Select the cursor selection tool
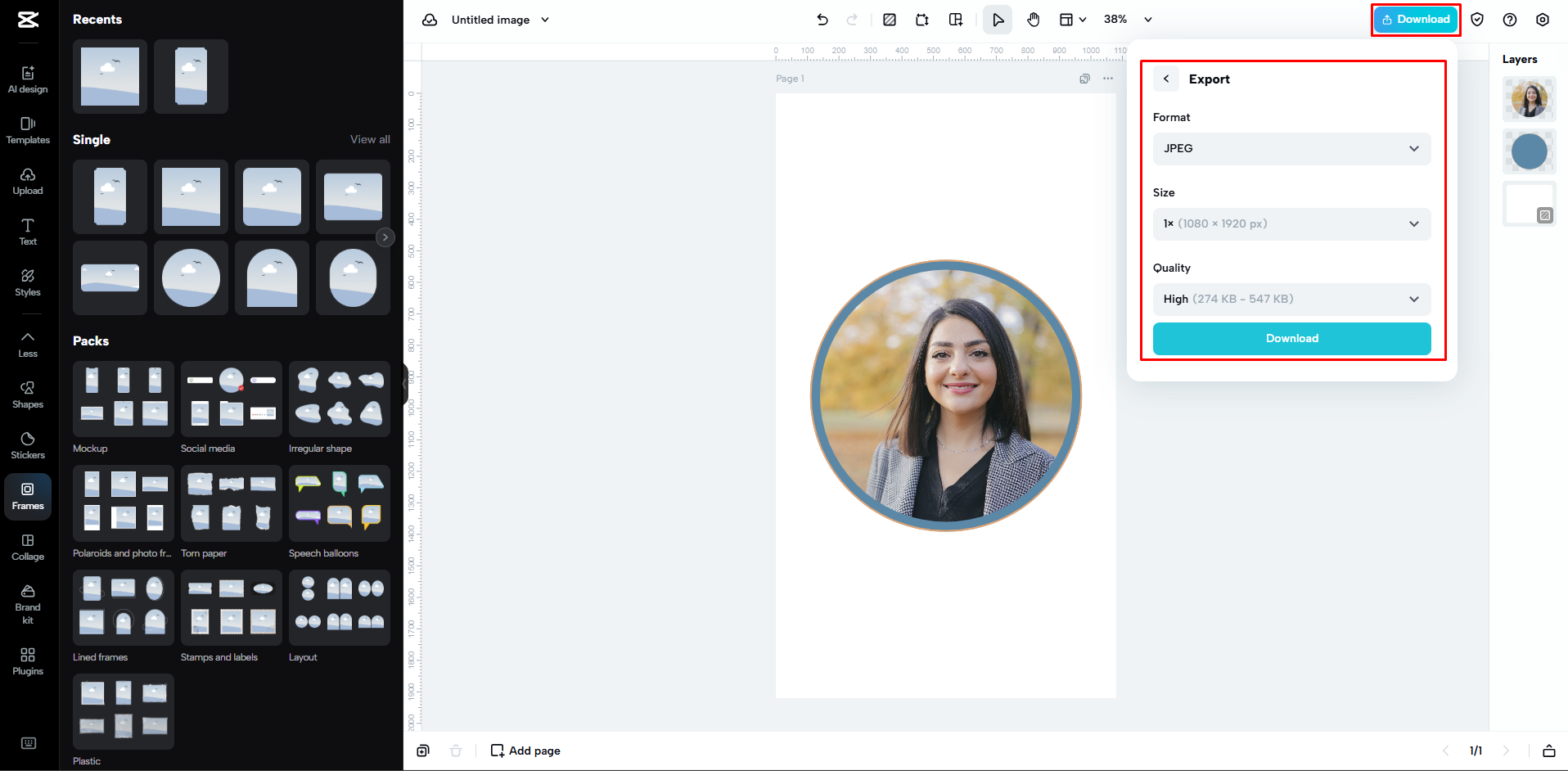 click(x=997, y=19)
